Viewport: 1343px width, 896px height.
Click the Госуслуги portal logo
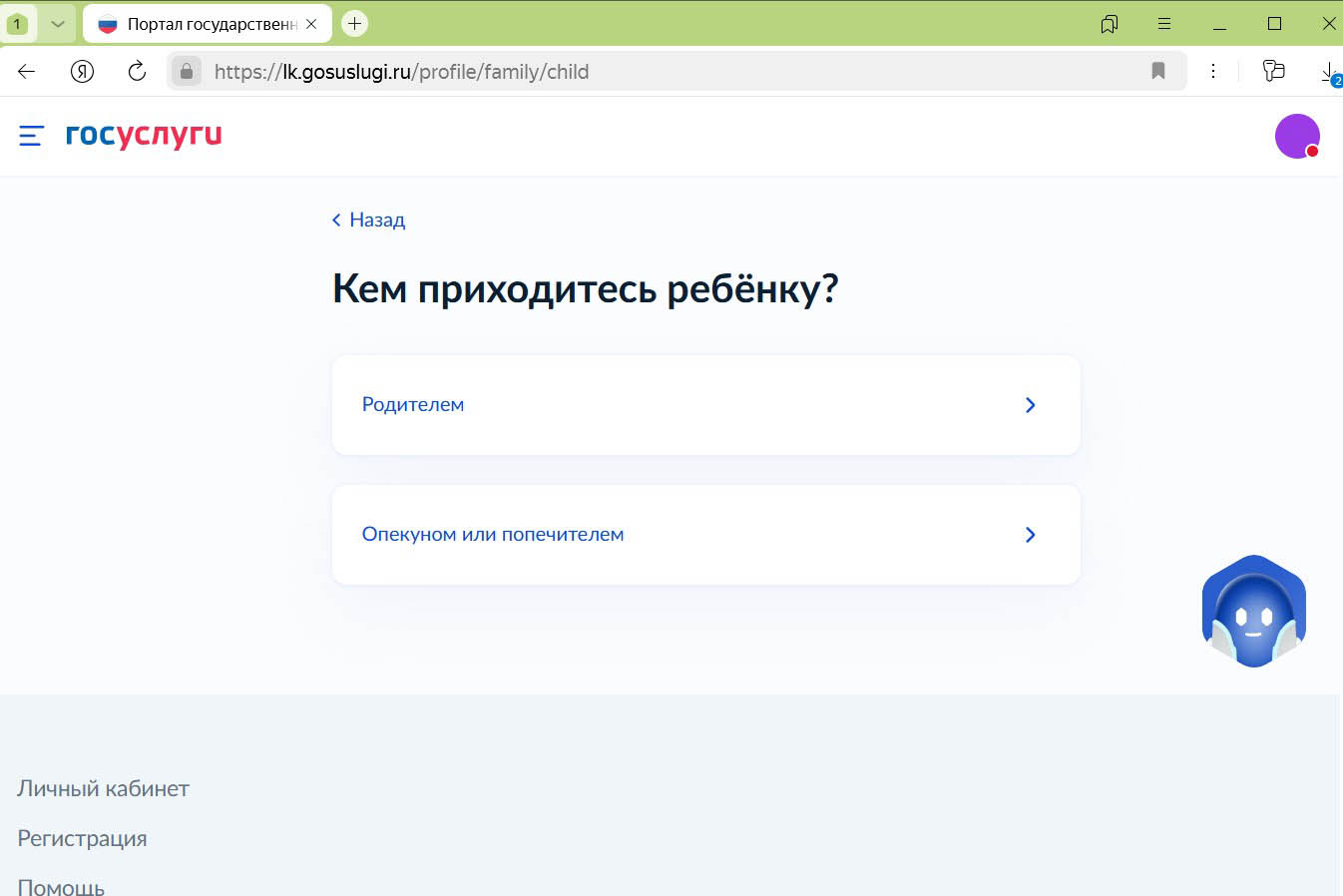click(144, 136)
